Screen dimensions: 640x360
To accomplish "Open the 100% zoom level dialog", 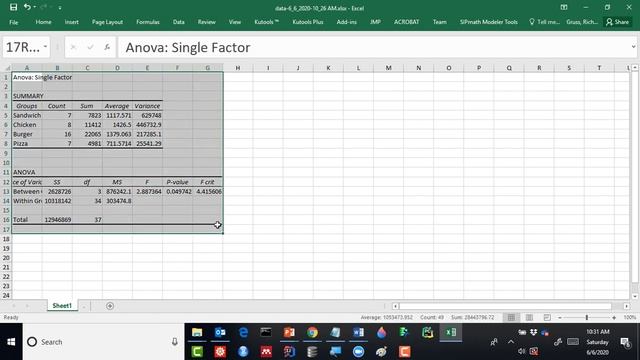I will (629, 317).
